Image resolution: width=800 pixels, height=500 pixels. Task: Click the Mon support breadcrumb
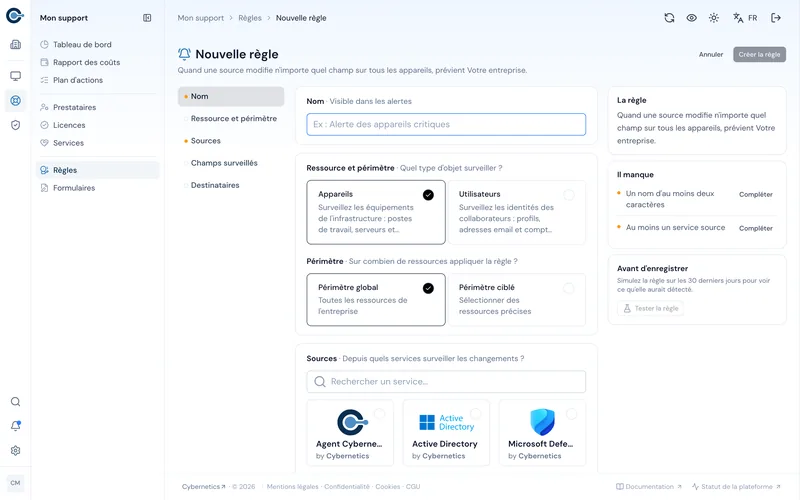click(x=201, y=18)
